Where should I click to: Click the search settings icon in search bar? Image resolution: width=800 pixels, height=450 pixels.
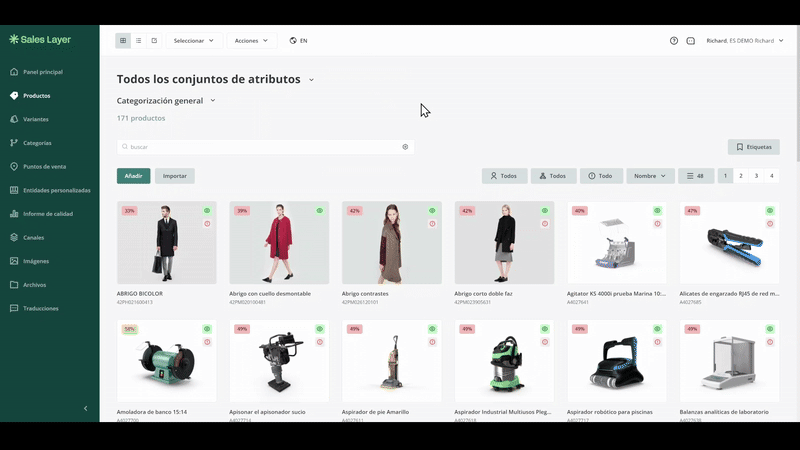click(x=405, y=147)
